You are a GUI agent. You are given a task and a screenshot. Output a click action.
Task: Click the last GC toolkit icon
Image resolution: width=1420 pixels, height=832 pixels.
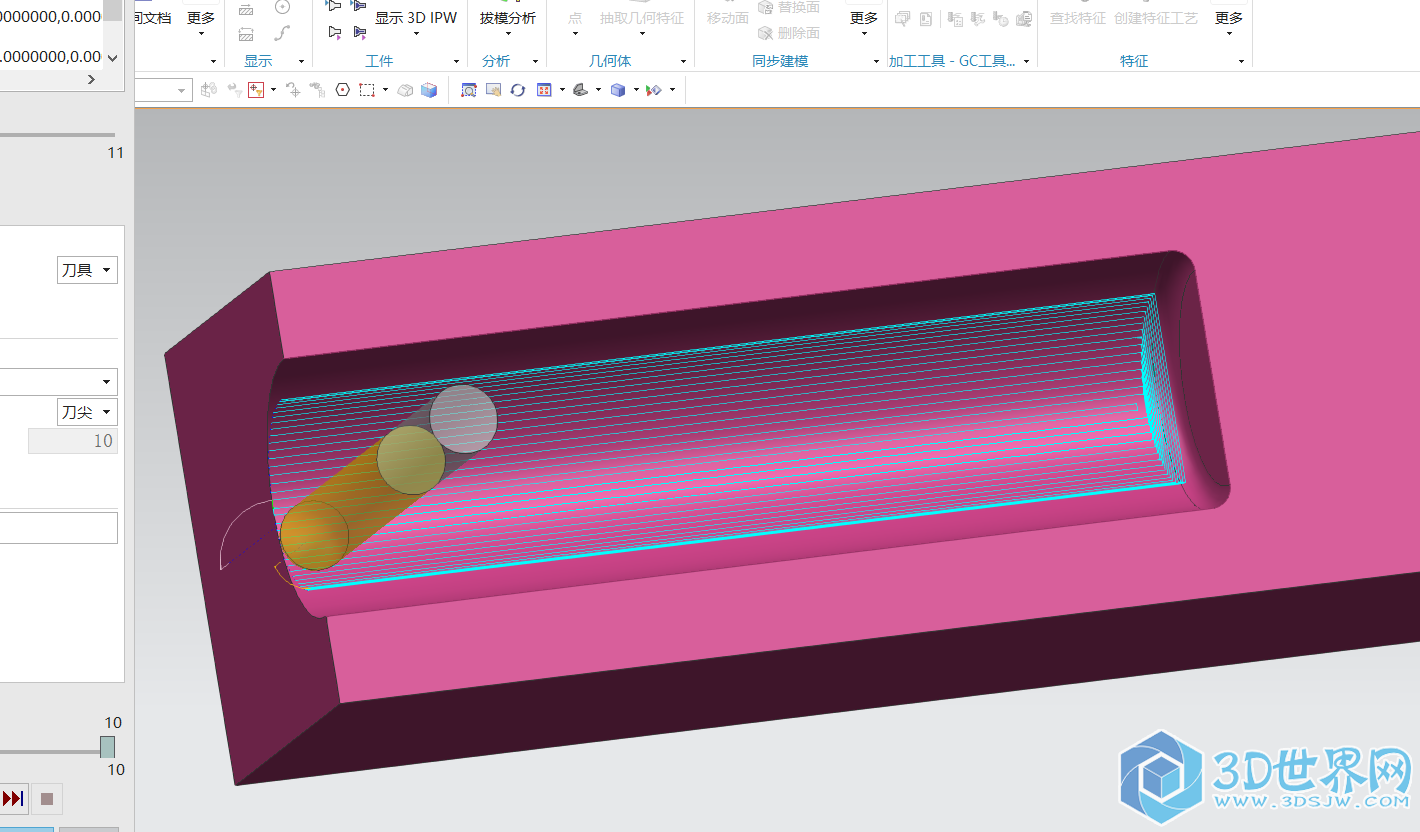pos(1024,19)
